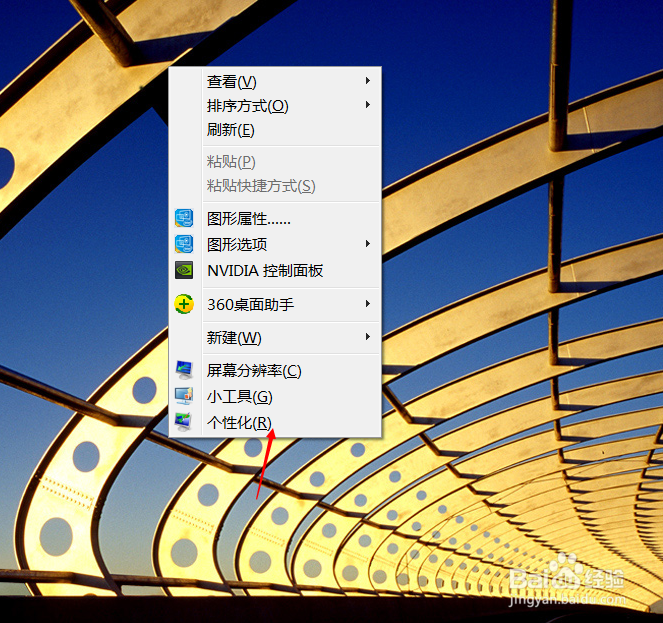Click the greyed 粘贴快捷方式(S) entry
Screen dimensions: 663x623
pyautogui.click(x=275, y=186)
